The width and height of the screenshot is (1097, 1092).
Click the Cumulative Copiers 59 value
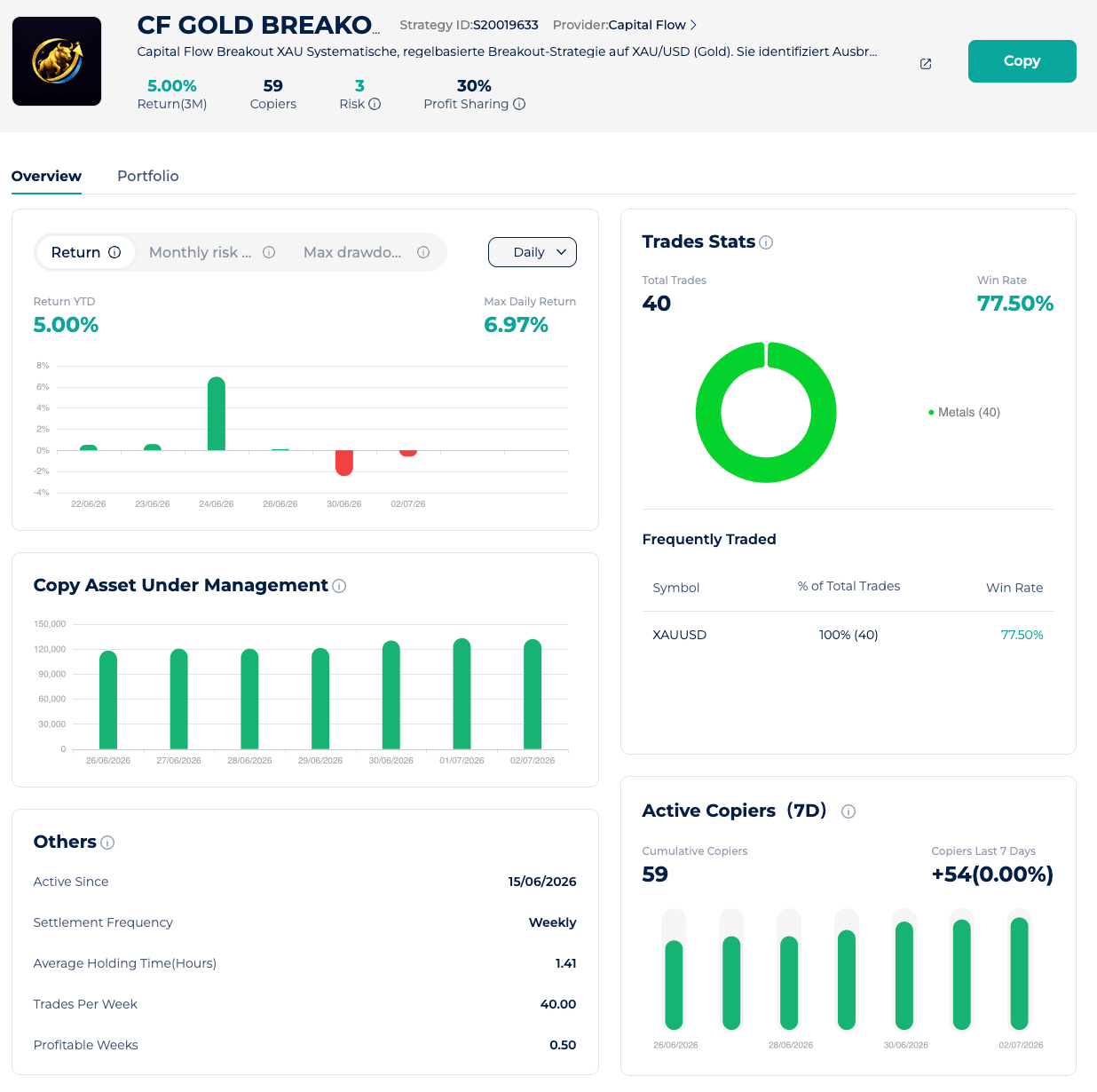tap(655, 874)
